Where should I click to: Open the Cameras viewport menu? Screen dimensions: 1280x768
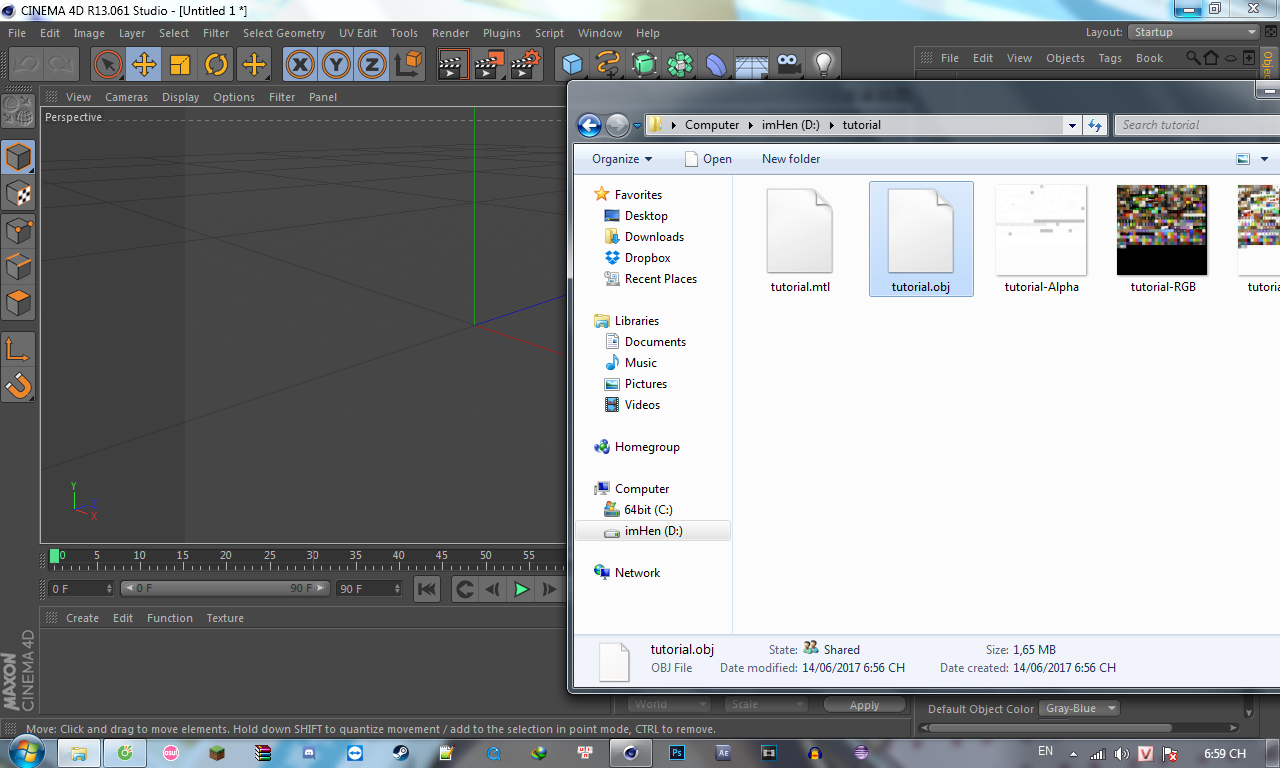coord(126,97)
